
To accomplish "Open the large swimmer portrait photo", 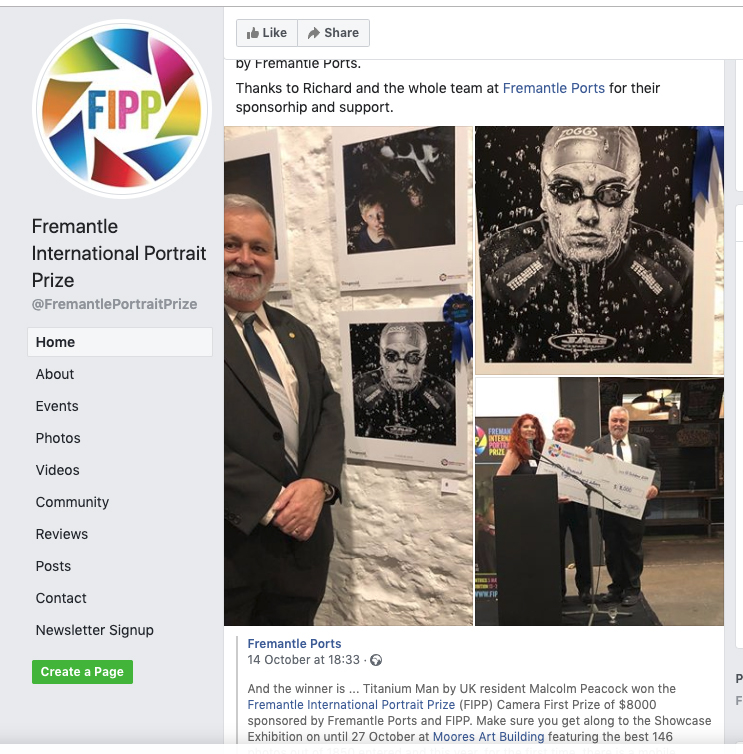I will click(599, 251).
